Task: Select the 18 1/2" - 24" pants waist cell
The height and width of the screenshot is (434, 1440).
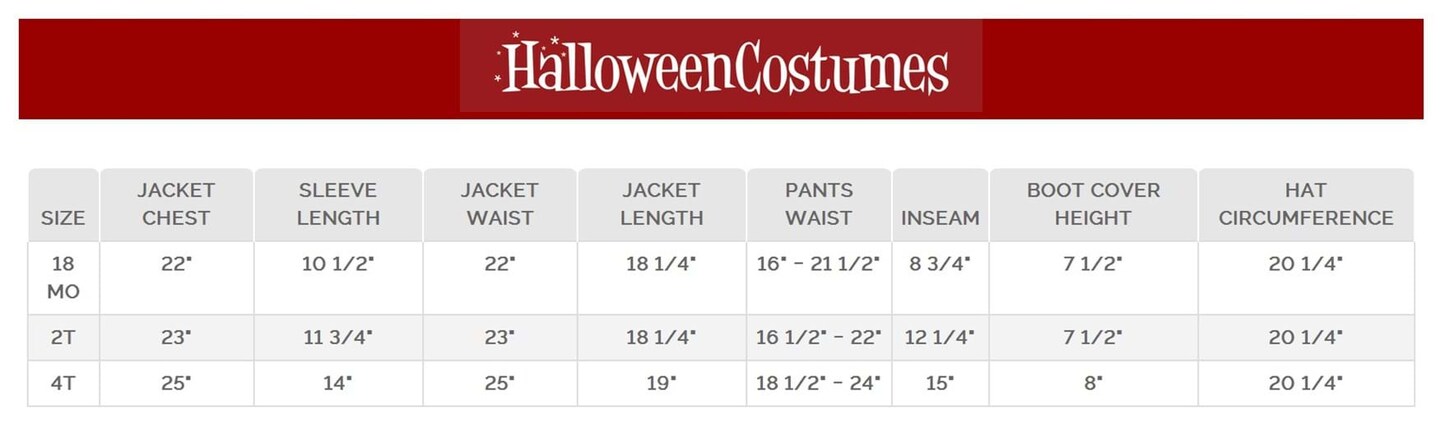Action: [x=818, y=383]
